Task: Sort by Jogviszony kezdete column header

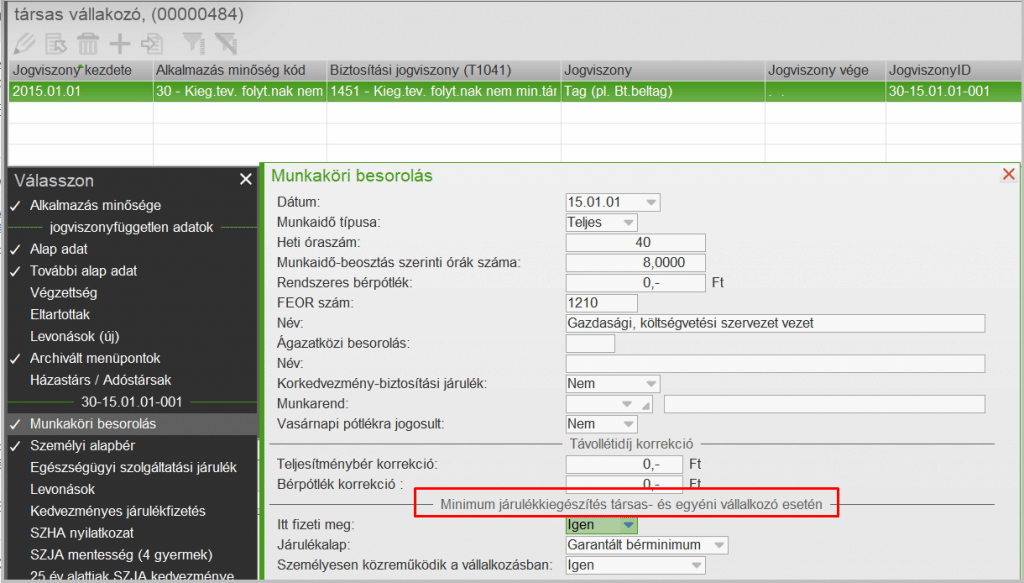Action: (x=78, y=71)
